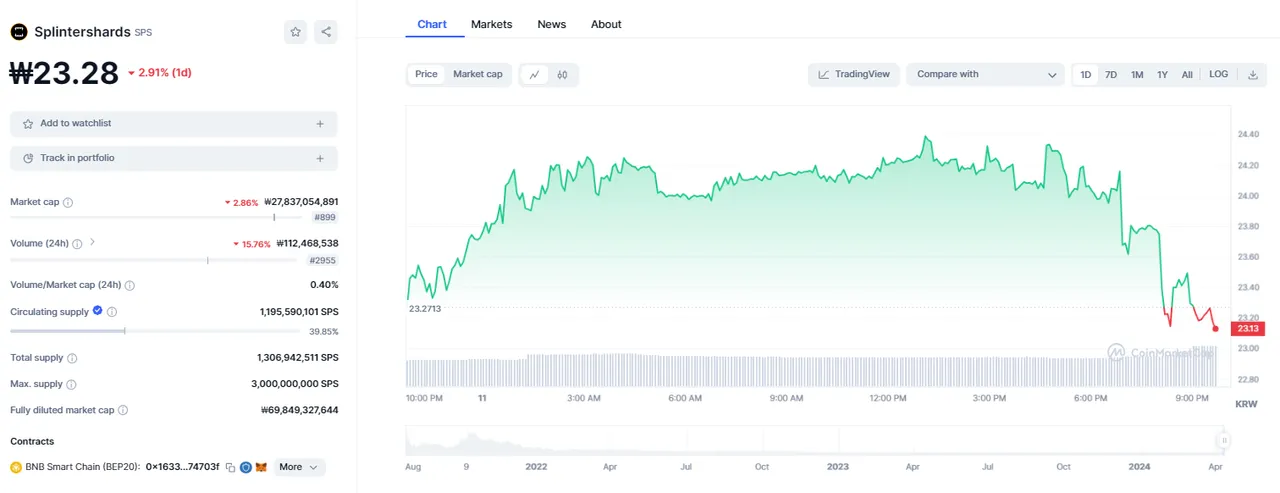Open the Max. supply info icon
Screen dimensions: 1280x493
coord(71,384)
